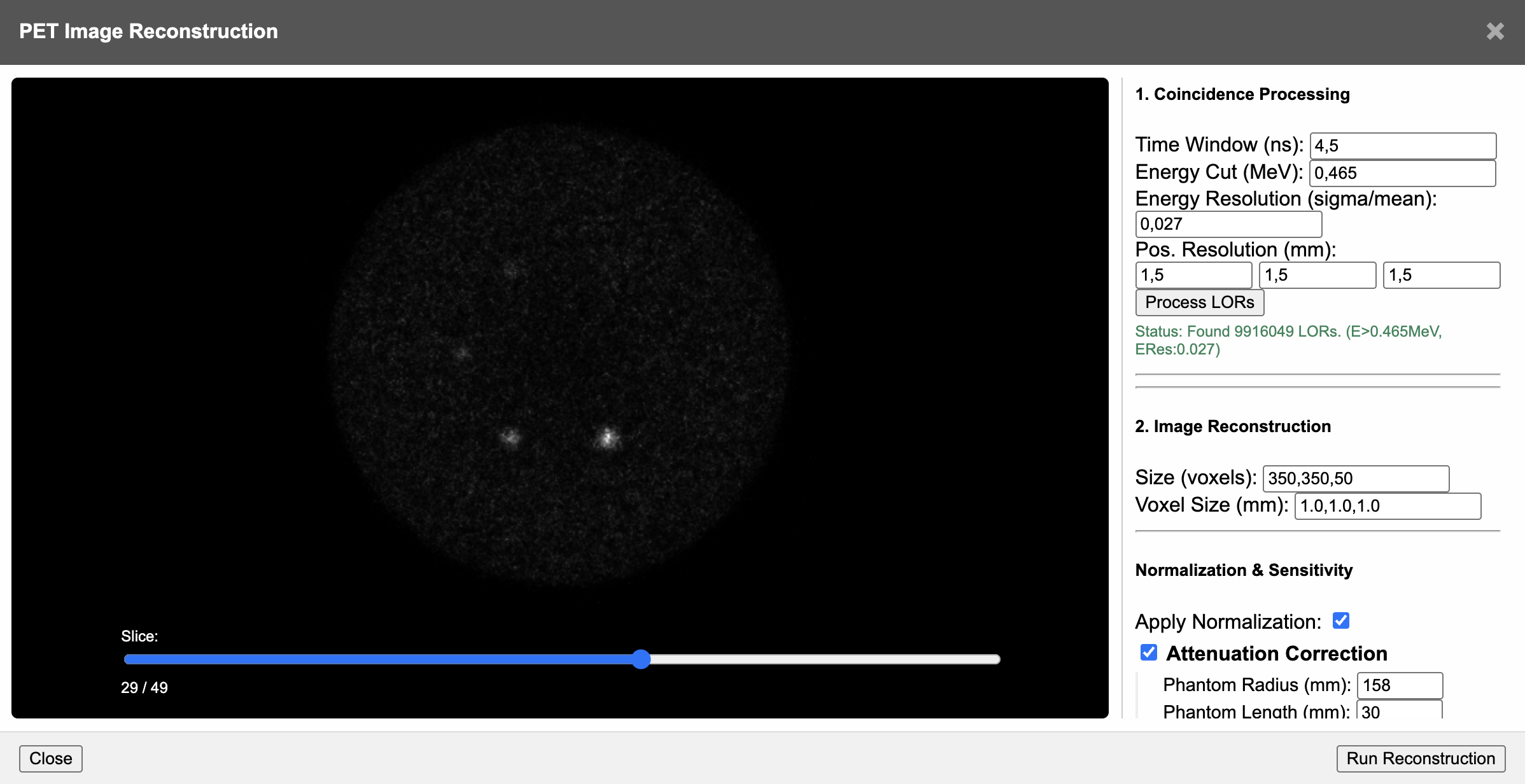Close the PET Image Reconstruction dialog with X
The height and width of the screenshot is (784, 1525).
[1494, 31]
